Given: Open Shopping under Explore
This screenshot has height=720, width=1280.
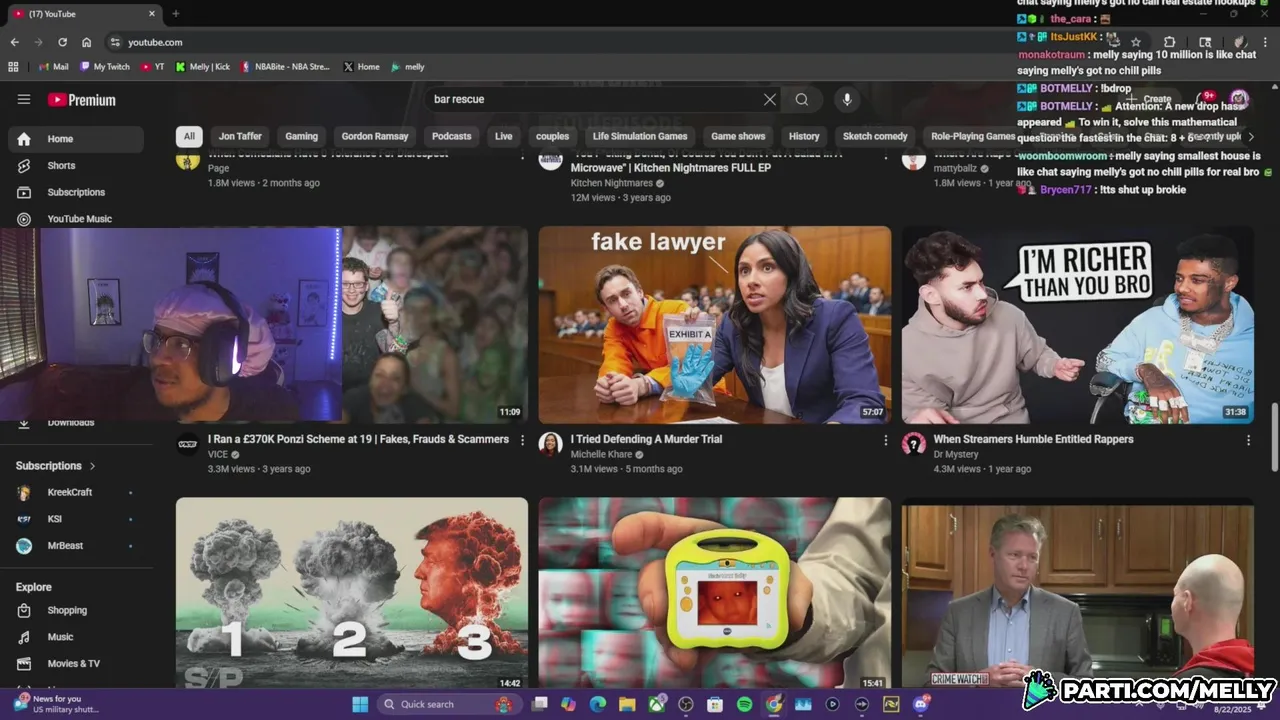Looking at the screenshot, I should pyautogui.click(x=75, y=610).
